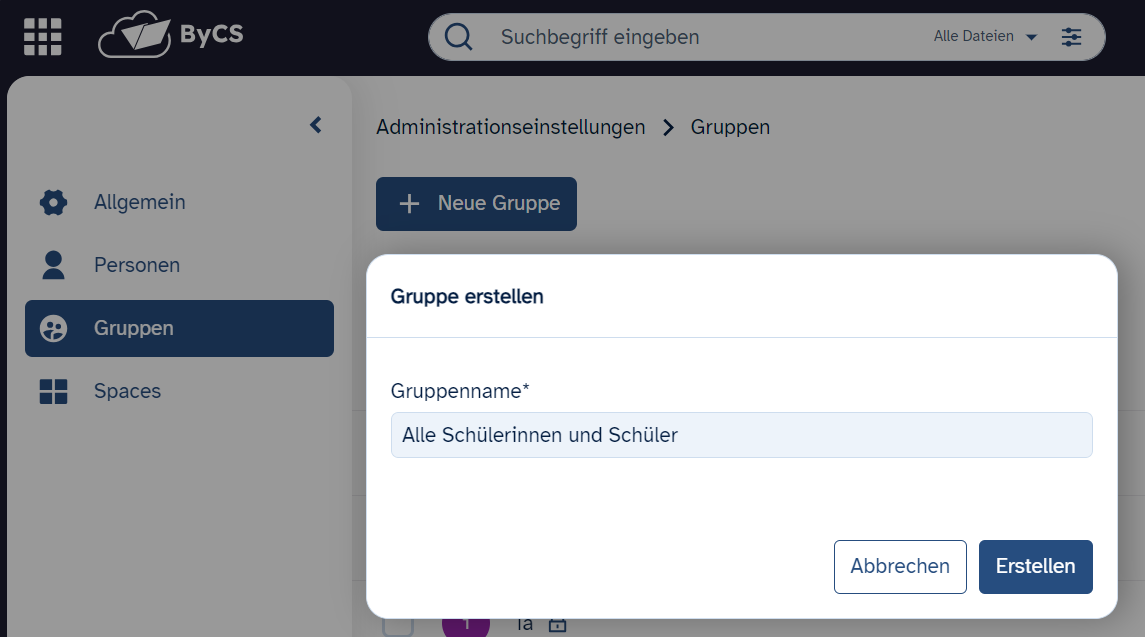Confirm with the Erstellen button
Image resolution: width=1145 pixels, height=637 pixels.
pos(1035,567)
